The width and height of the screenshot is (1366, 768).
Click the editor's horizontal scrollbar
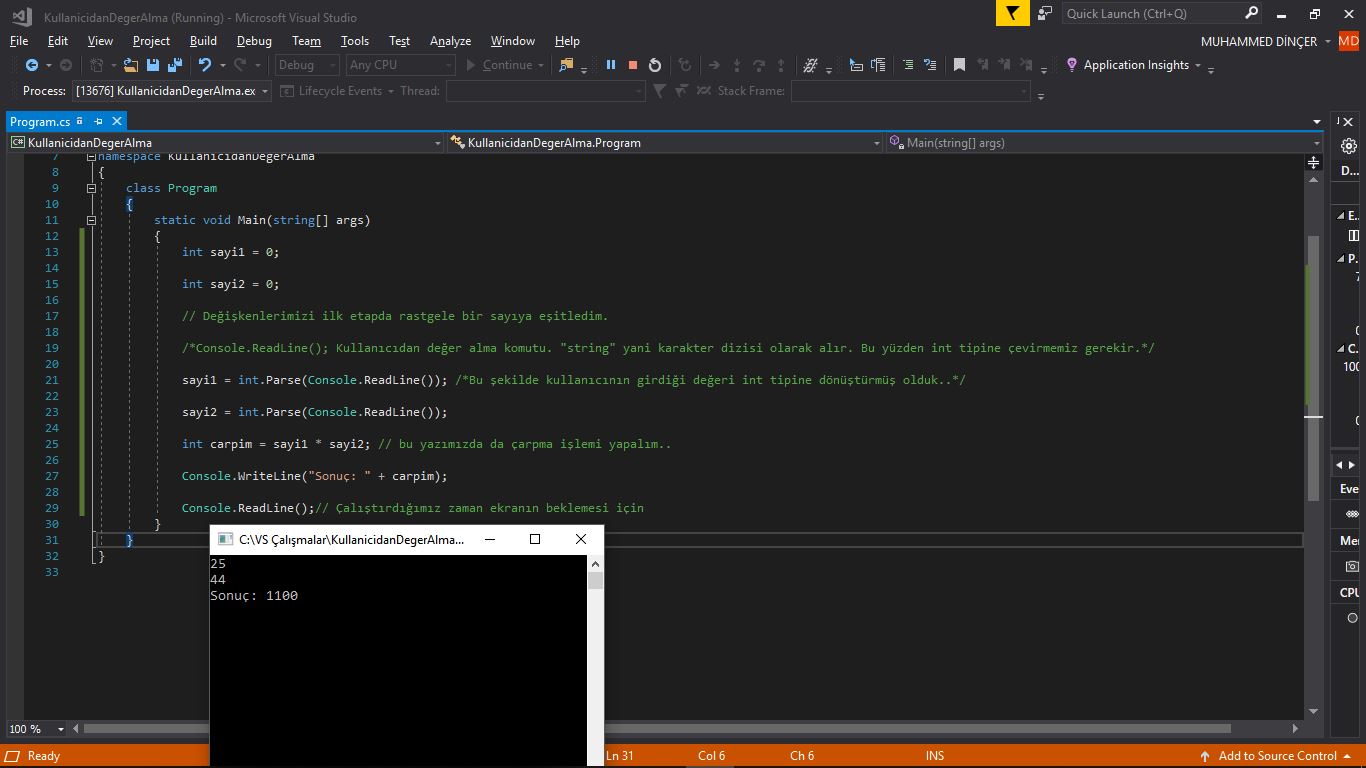coord(900,729)
